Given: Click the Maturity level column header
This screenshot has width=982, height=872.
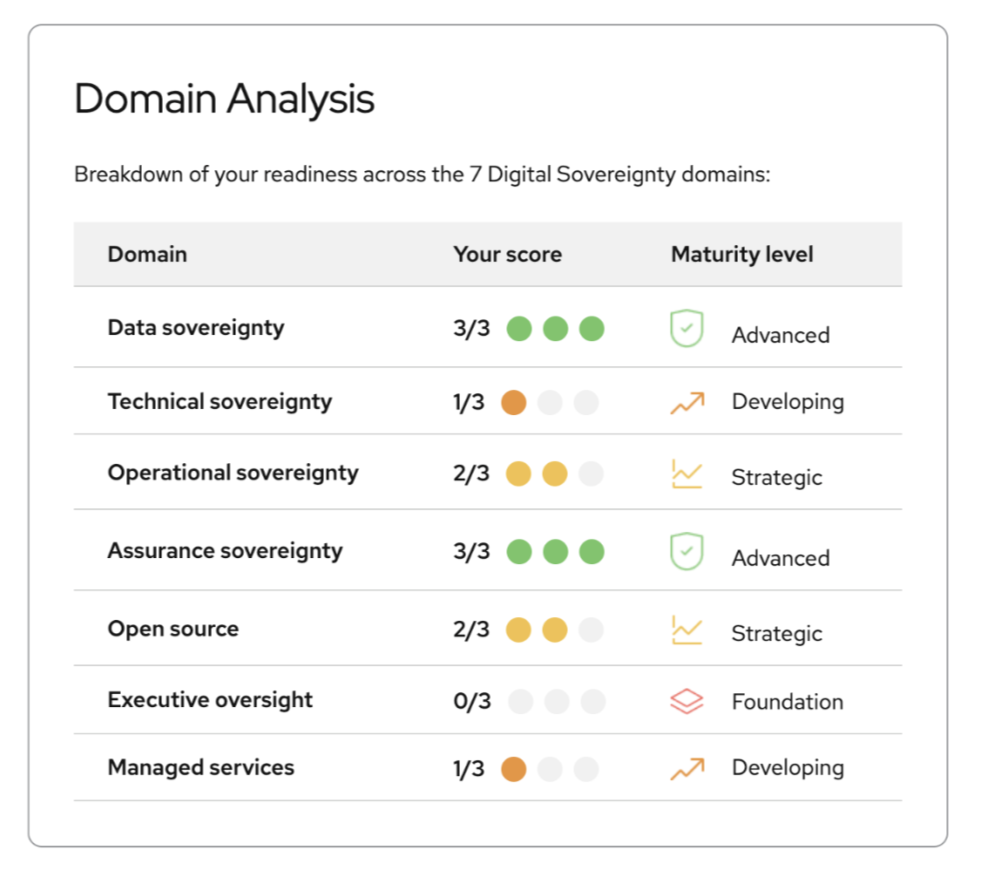Looking at the screenshot, I should (x=742, y=254).
